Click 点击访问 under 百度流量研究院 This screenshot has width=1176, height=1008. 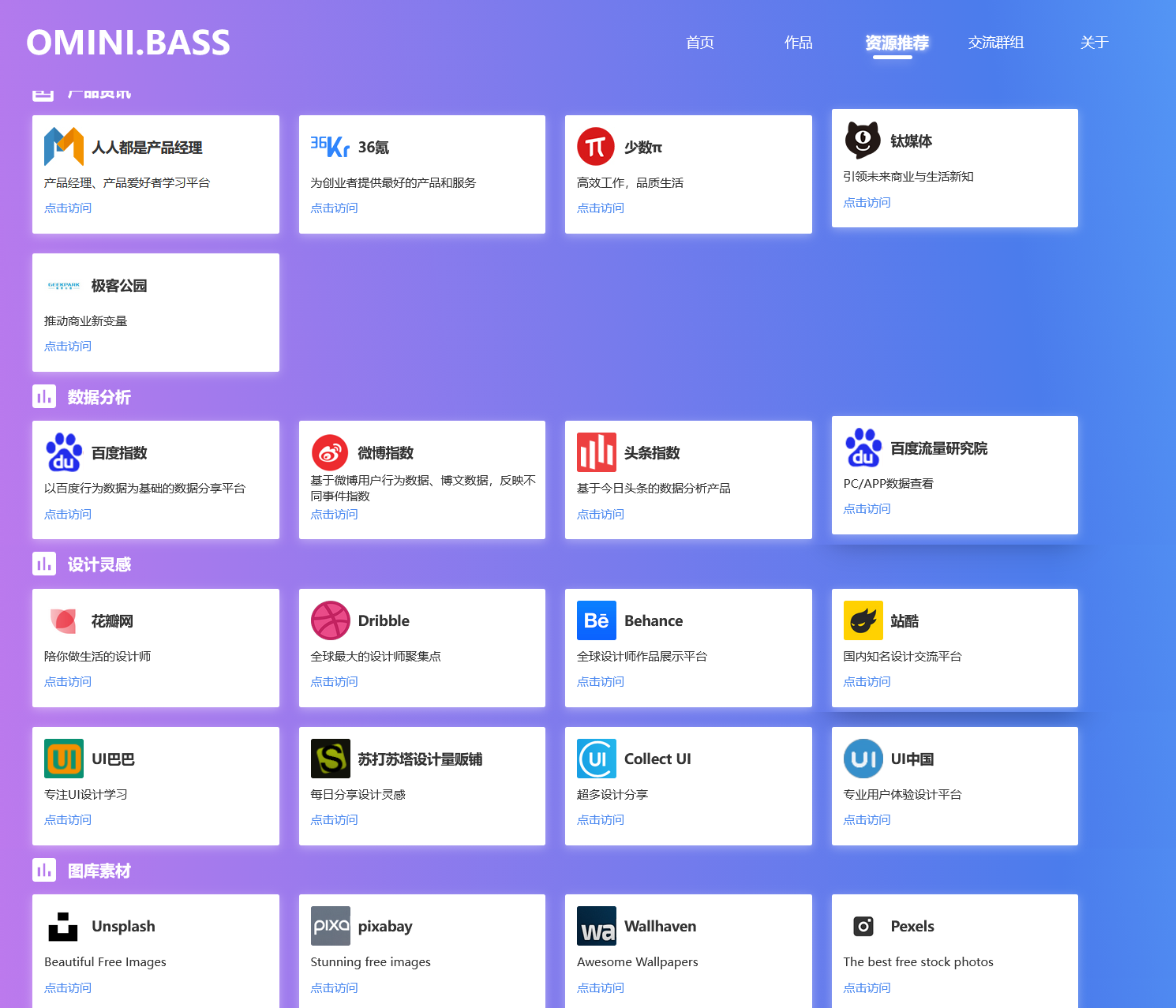click(867, 509)
